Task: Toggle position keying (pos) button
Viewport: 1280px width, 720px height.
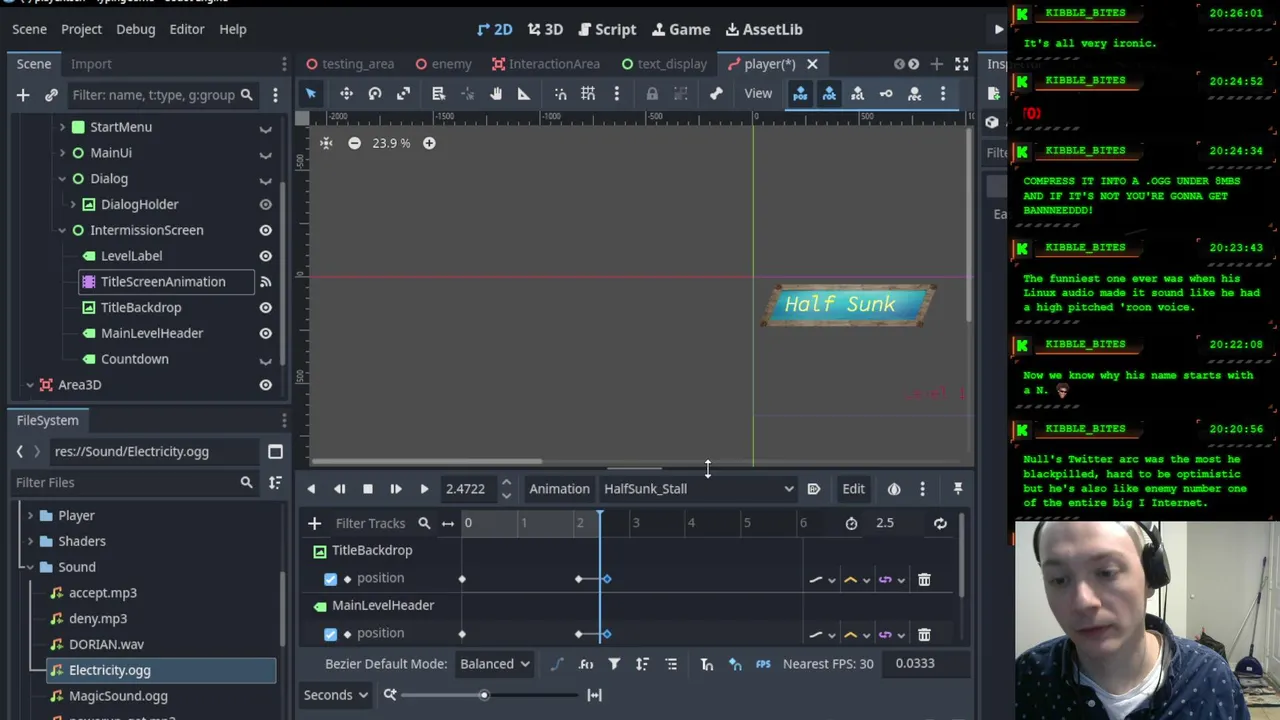Action: [800, 94]
